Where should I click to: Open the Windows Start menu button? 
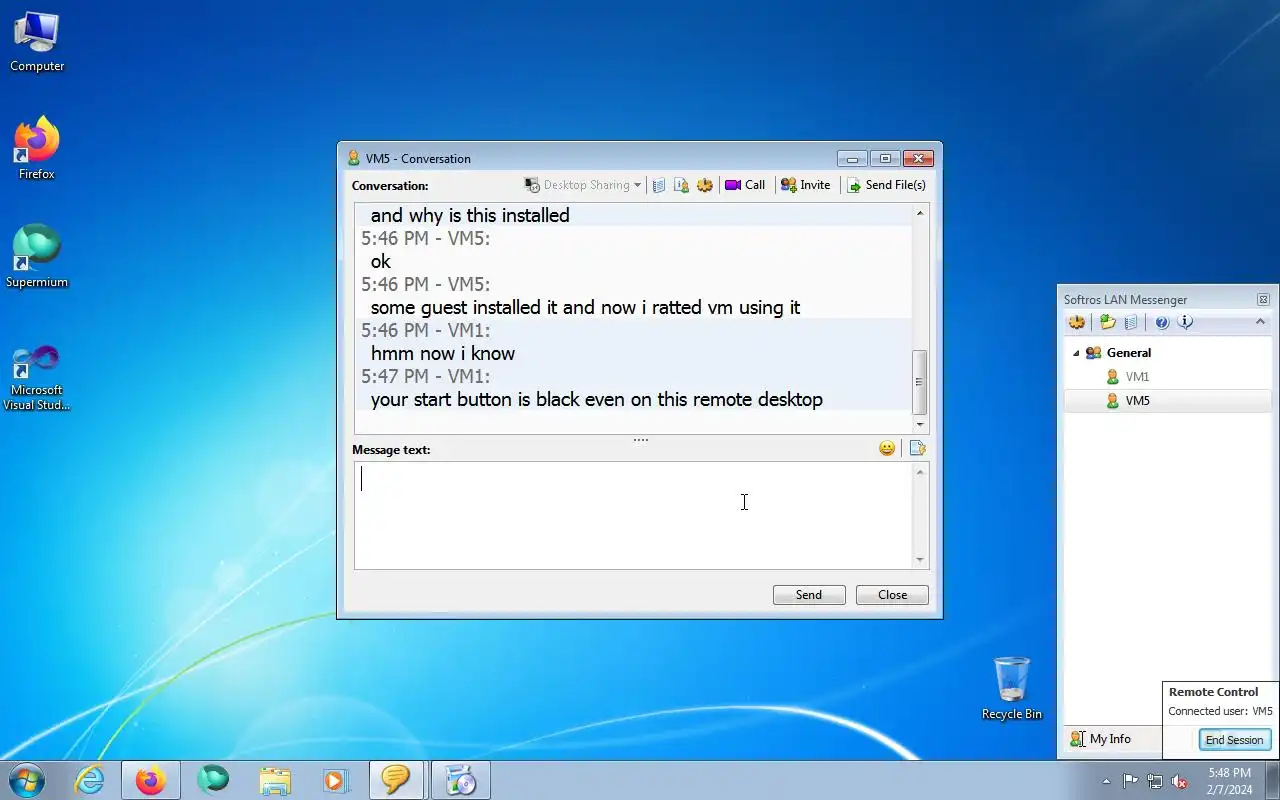27,779
